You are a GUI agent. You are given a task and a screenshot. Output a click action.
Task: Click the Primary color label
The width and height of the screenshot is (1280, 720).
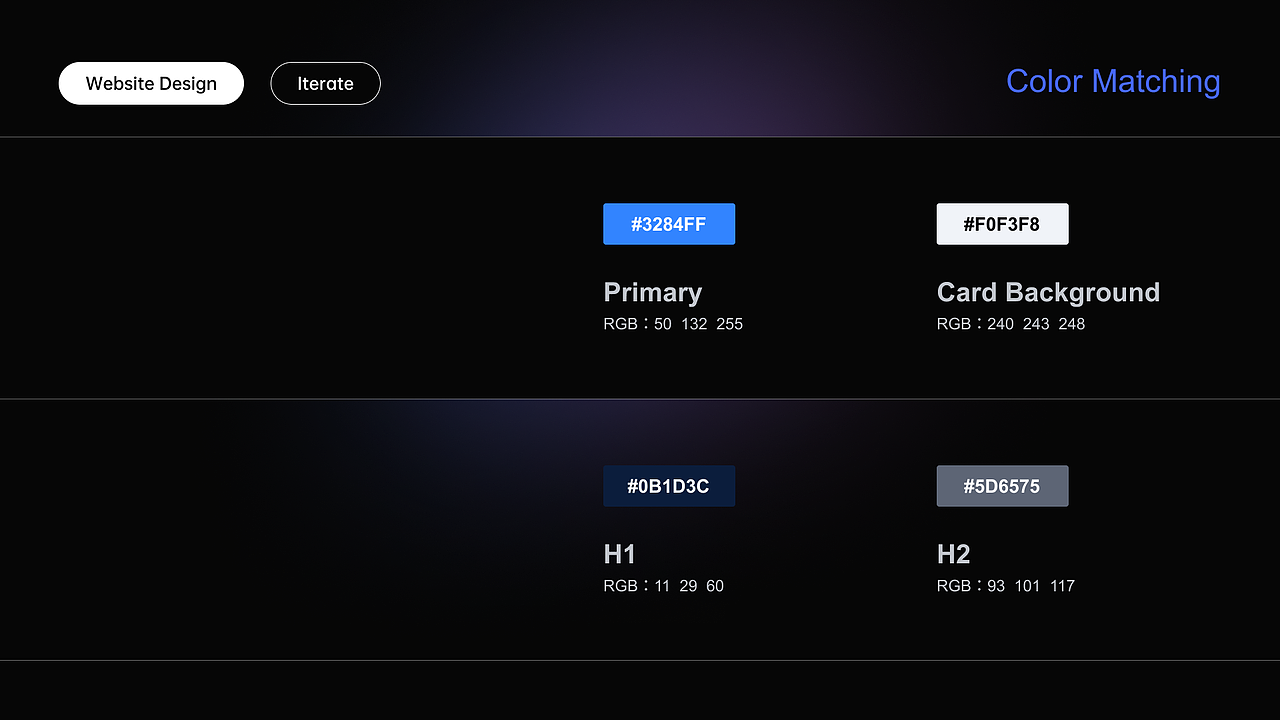[652, 292]
